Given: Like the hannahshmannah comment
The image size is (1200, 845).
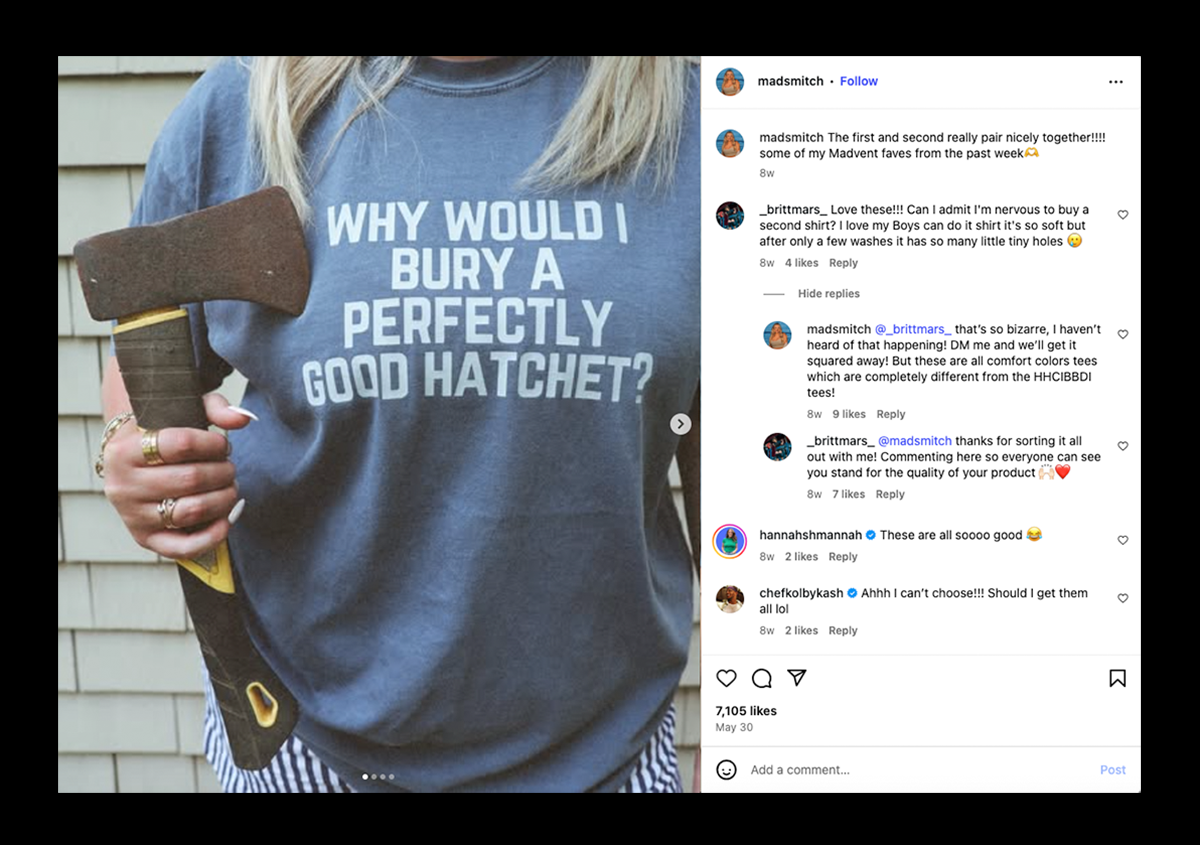Looking at the screenshot, I should point(1123,540).
